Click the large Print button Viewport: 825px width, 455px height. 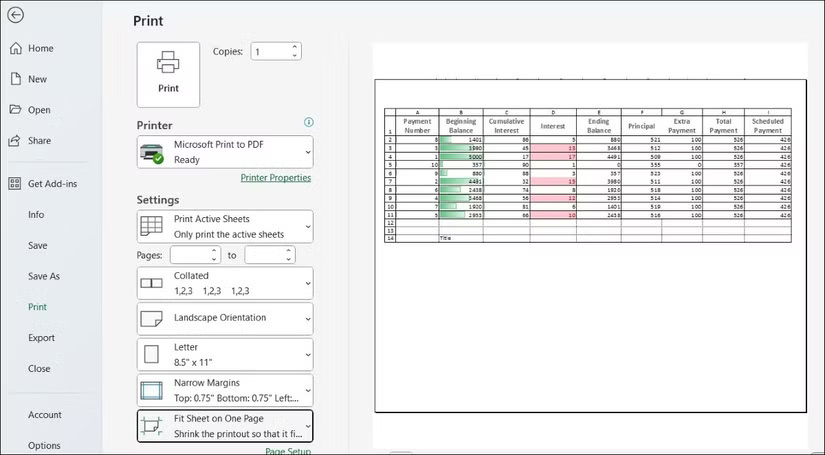click(168, 75)
